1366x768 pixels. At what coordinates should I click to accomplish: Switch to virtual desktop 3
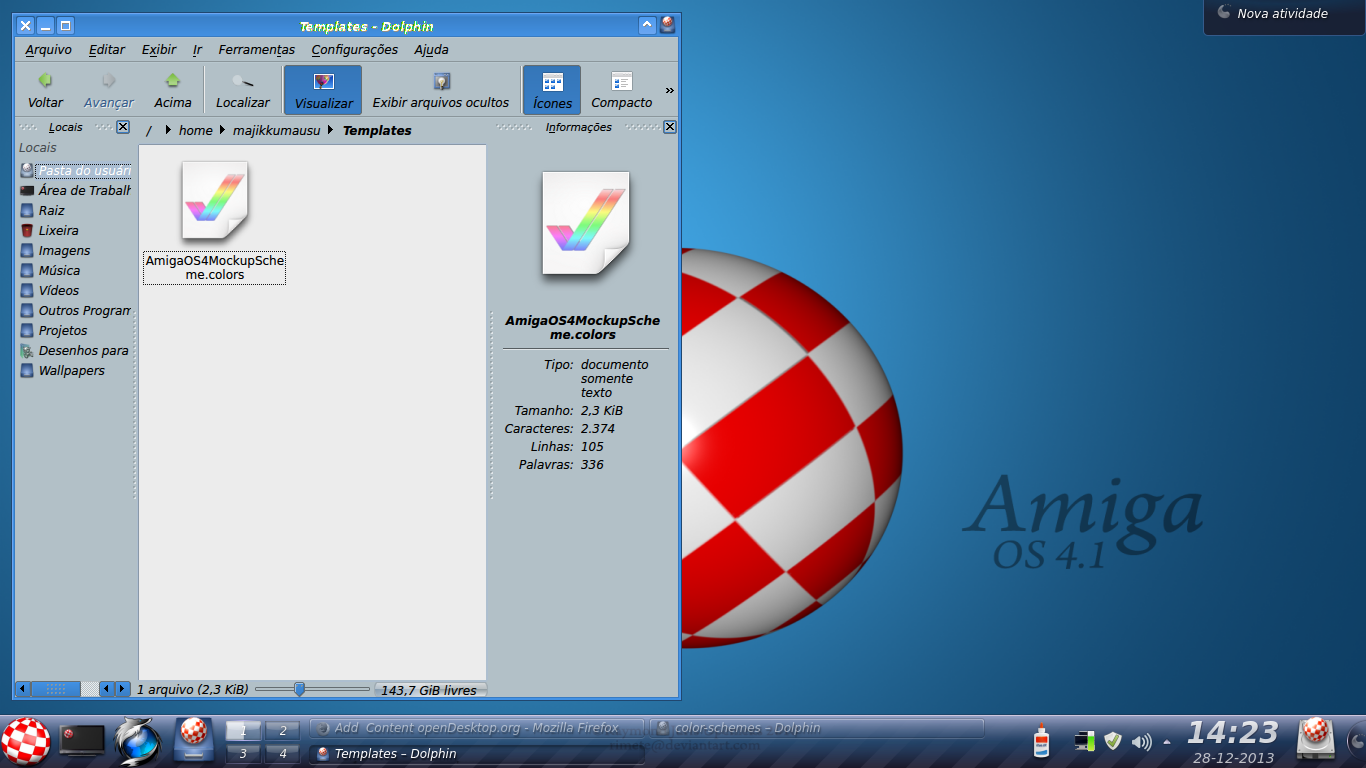pyautogui.click(x=243, y=754)
